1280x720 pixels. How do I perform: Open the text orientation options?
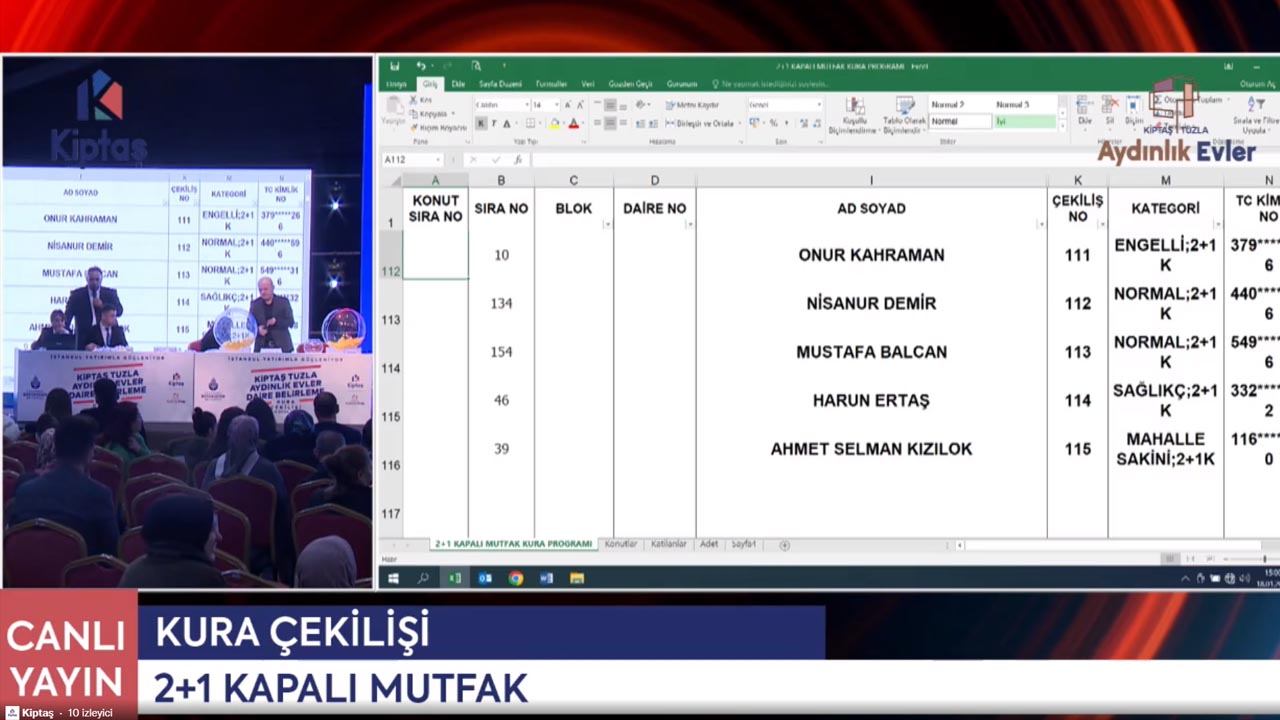644,104
